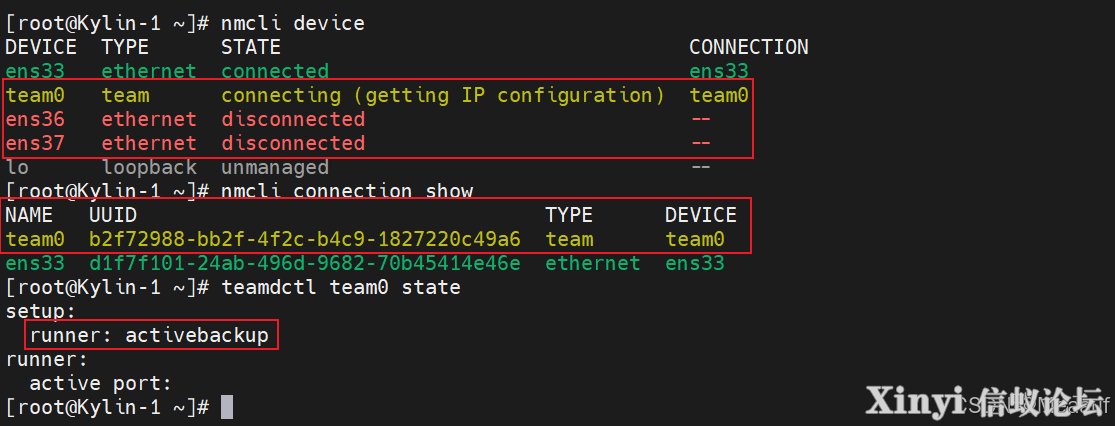1115x426 pixels.
Task: Select the ens33 device name in first table
Action: pyautogui.click(x=35, y=71)
